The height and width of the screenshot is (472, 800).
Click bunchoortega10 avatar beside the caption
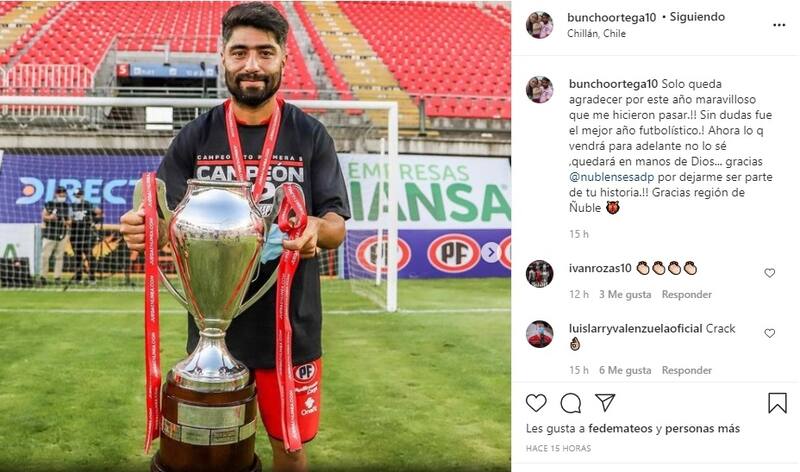point(539,90)
